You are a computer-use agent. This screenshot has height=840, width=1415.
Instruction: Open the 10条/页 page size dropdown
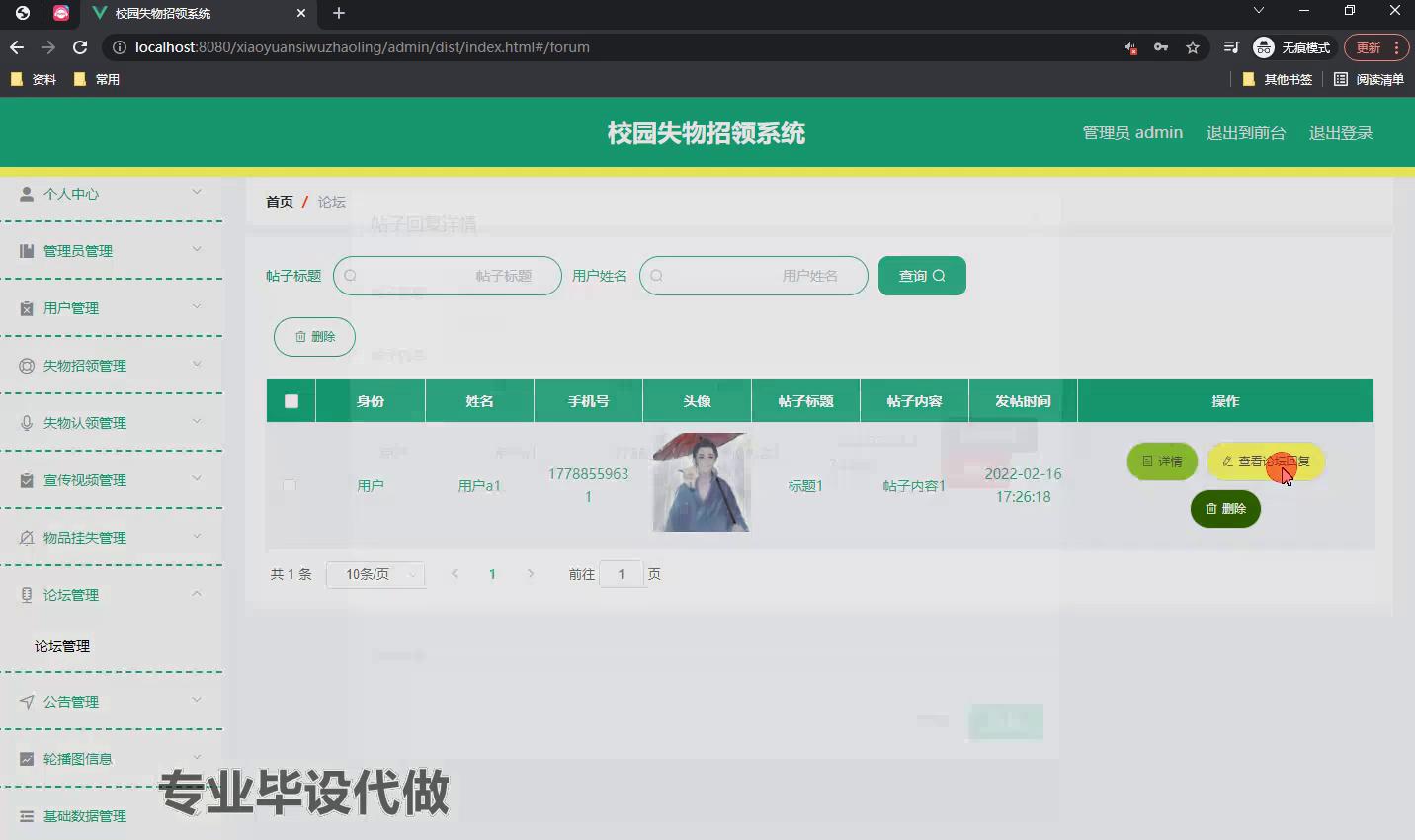[x=375, y=574]
